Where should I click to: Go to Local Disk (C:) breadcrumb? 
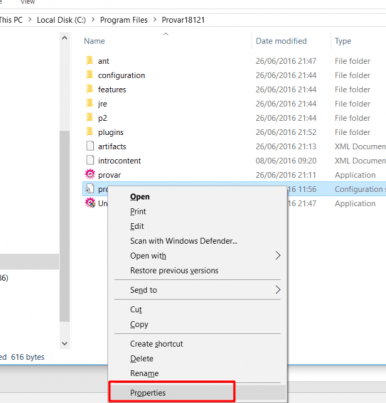point(61,20)
